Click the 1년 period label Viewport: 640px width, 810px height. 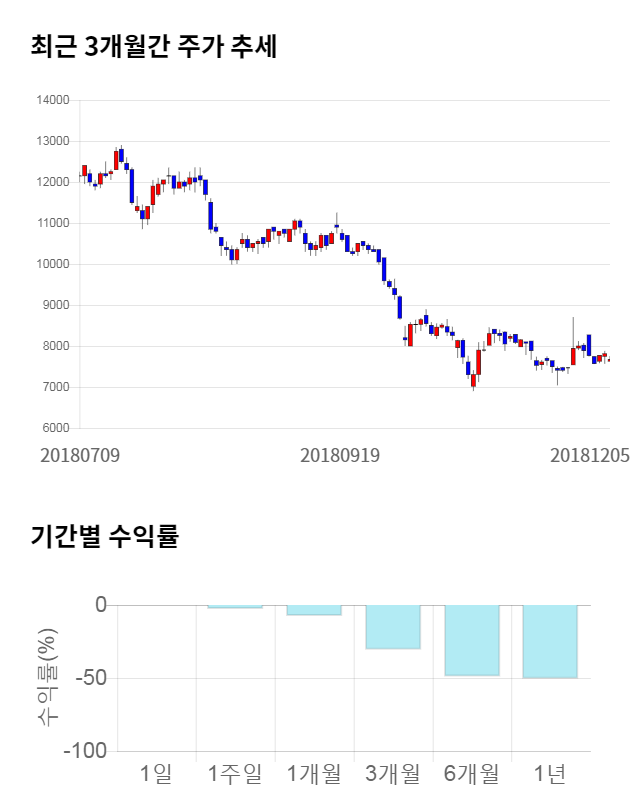tap(550, 773)
